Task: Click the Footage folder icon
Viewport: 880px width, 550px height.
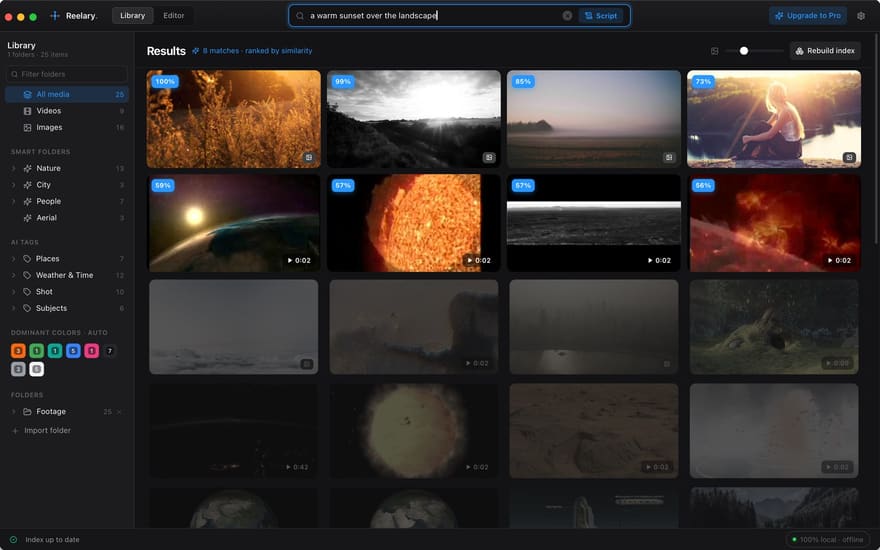Action: pyautogui.click(x=27, y=412)
